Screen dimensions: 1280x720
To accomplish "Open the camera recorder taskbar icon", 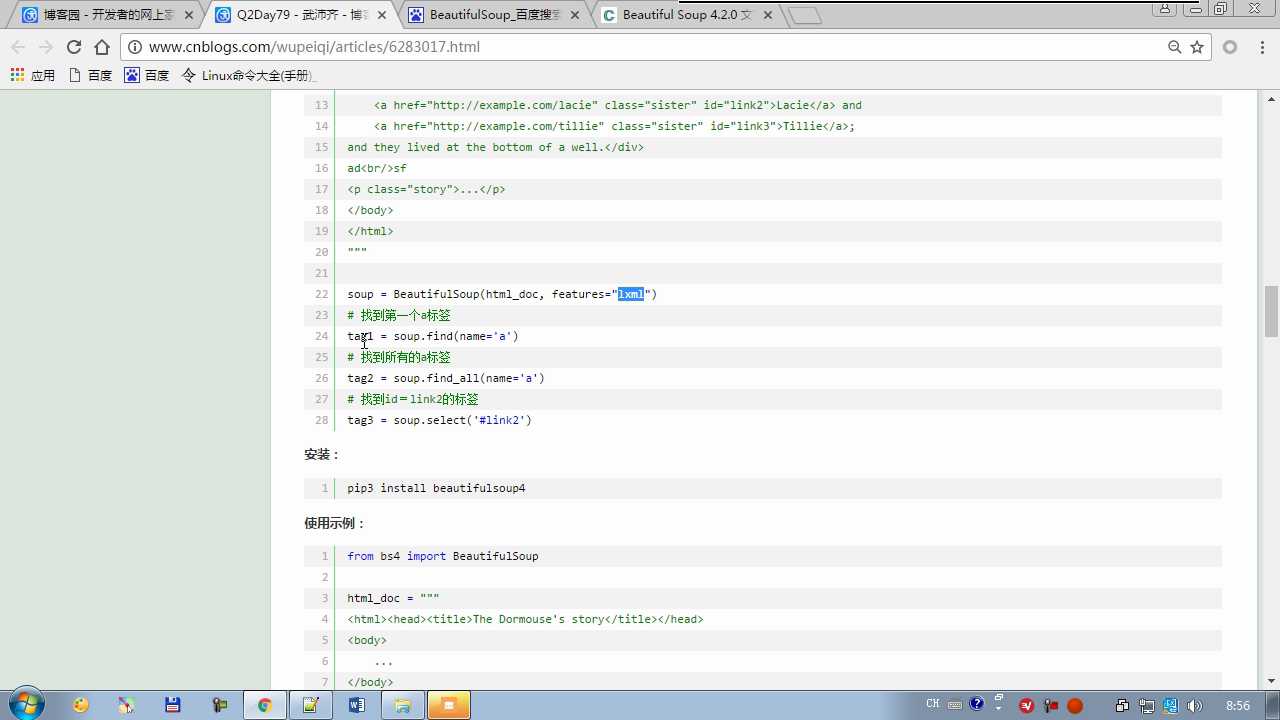I will tap(219, 705).
